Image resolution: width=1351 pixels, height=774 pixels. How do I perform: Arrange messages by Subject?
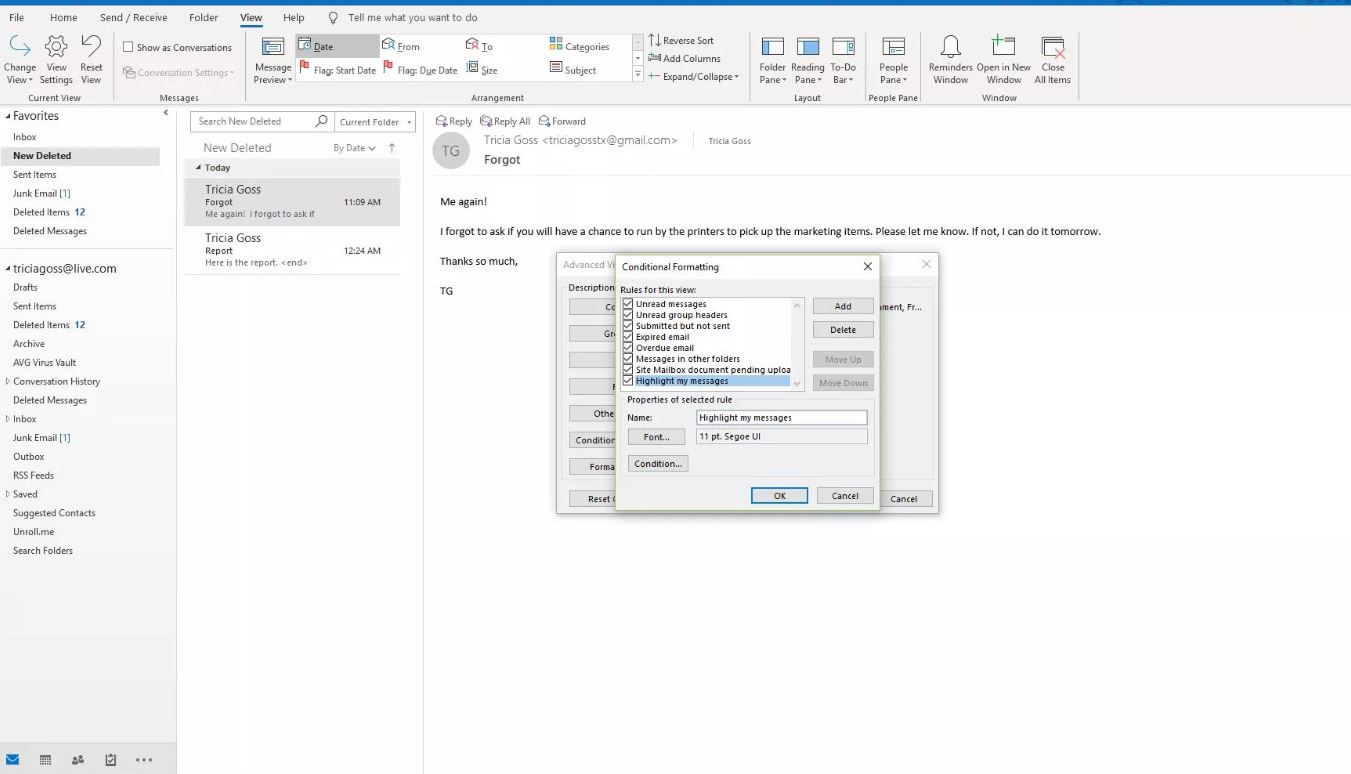pos(573,70)
